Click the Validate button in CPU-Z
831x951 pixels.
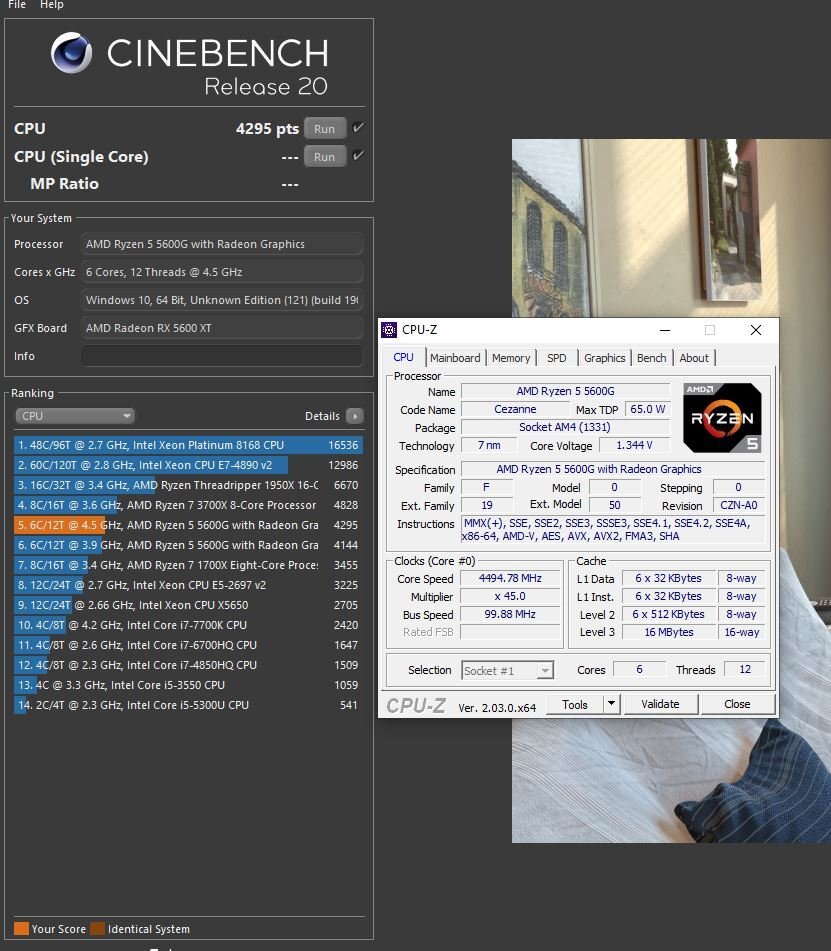point(660,704)
